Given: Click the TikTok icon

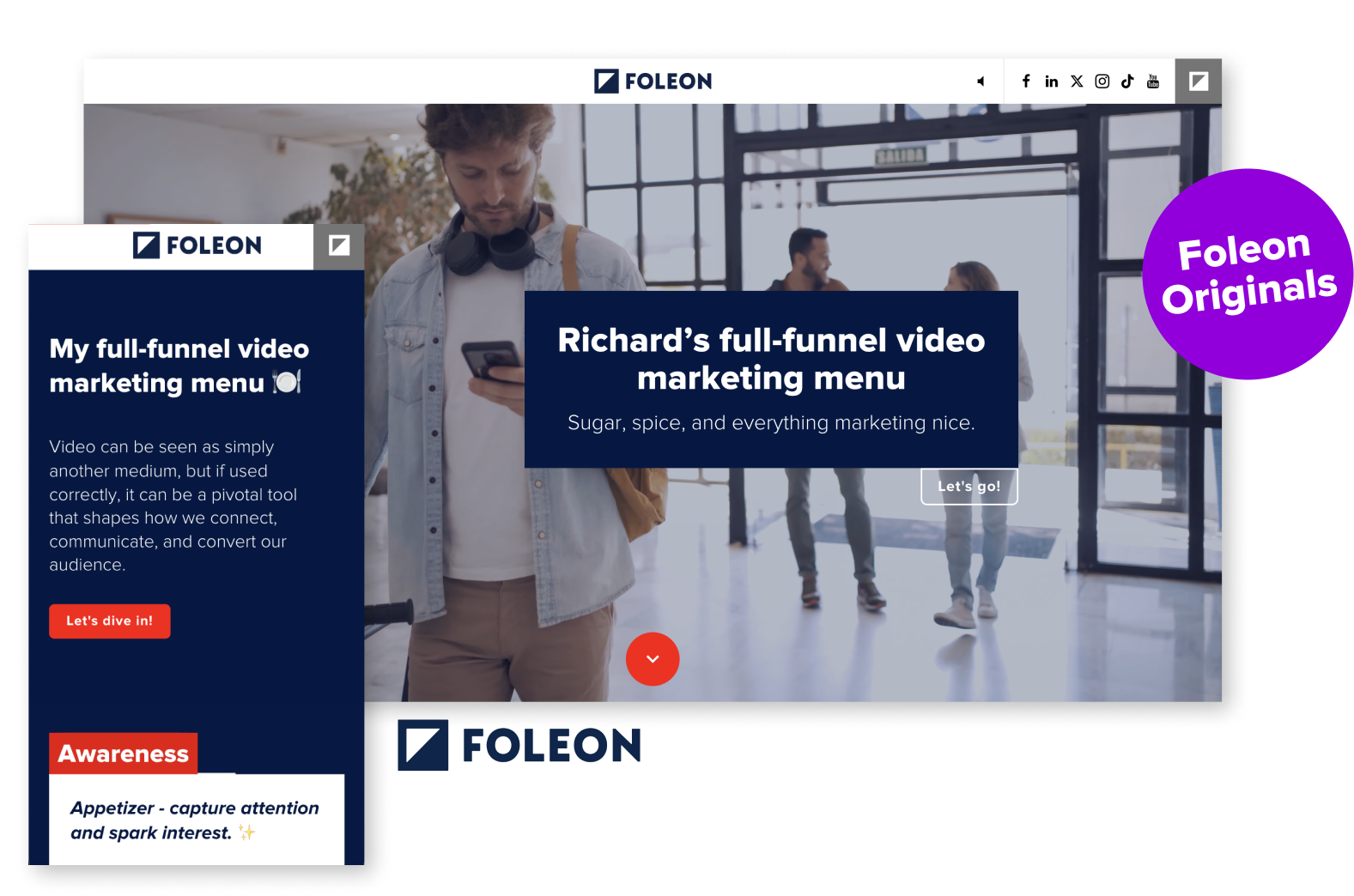Looking at the screenshot, I should point(1127,82).
